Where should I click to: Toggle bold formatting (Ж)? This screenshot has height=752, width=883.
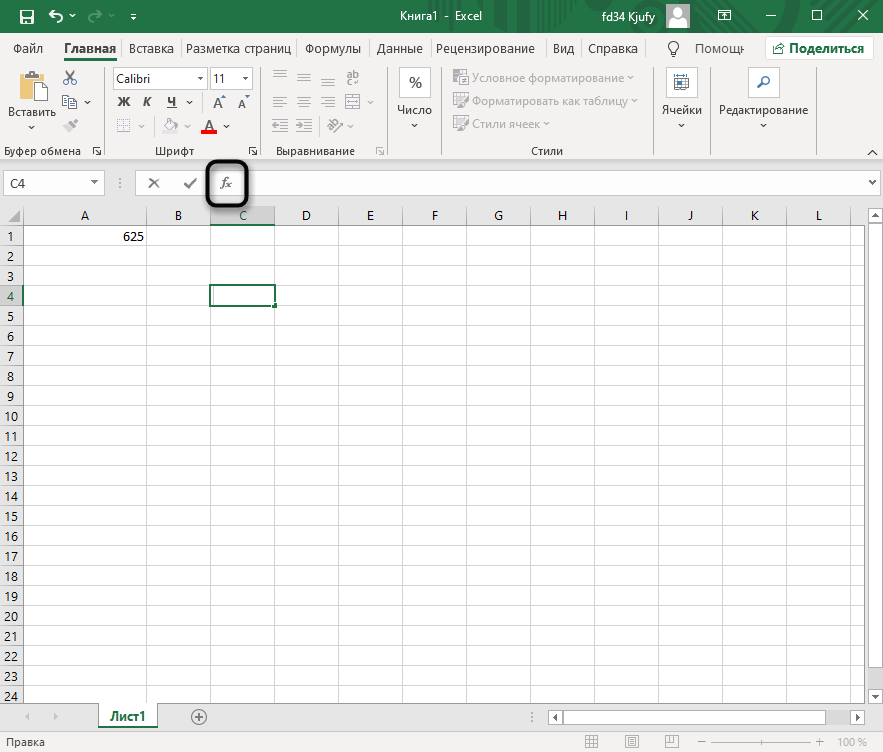[x=124, y=102]
